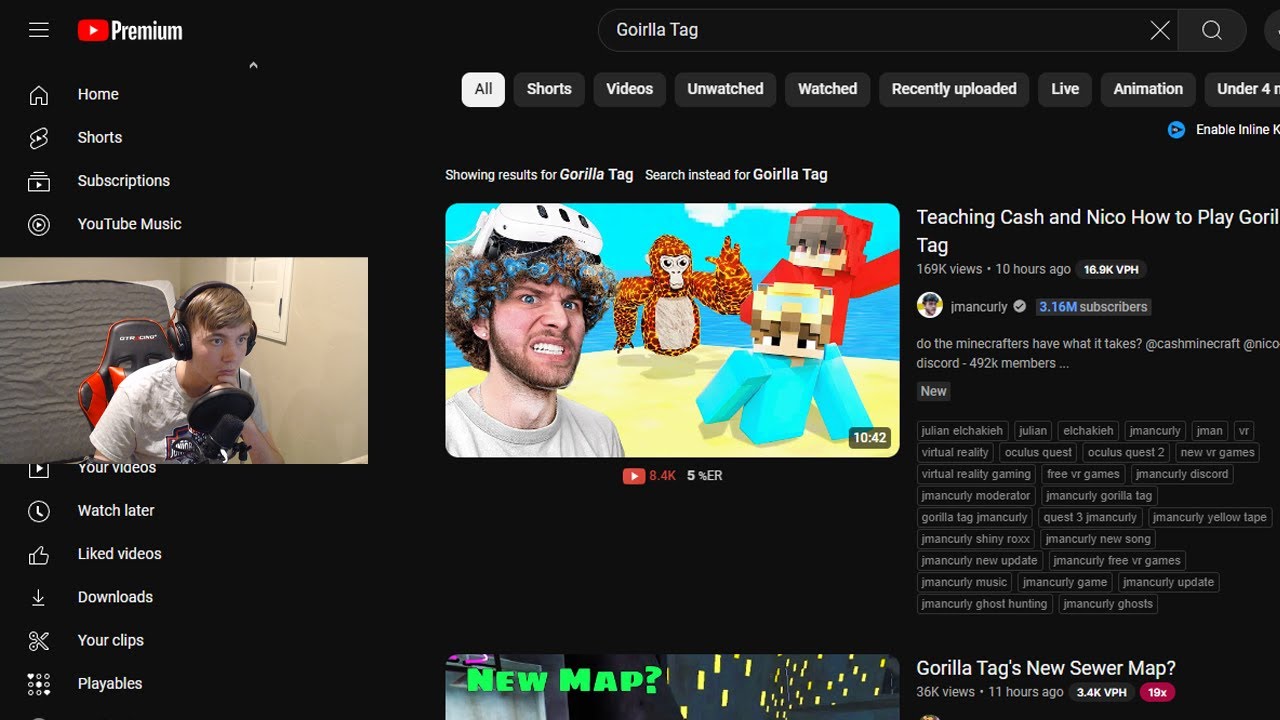Open the hamburger guide menu
Viewport: 1280px width, 720px height.
point(39,30)
